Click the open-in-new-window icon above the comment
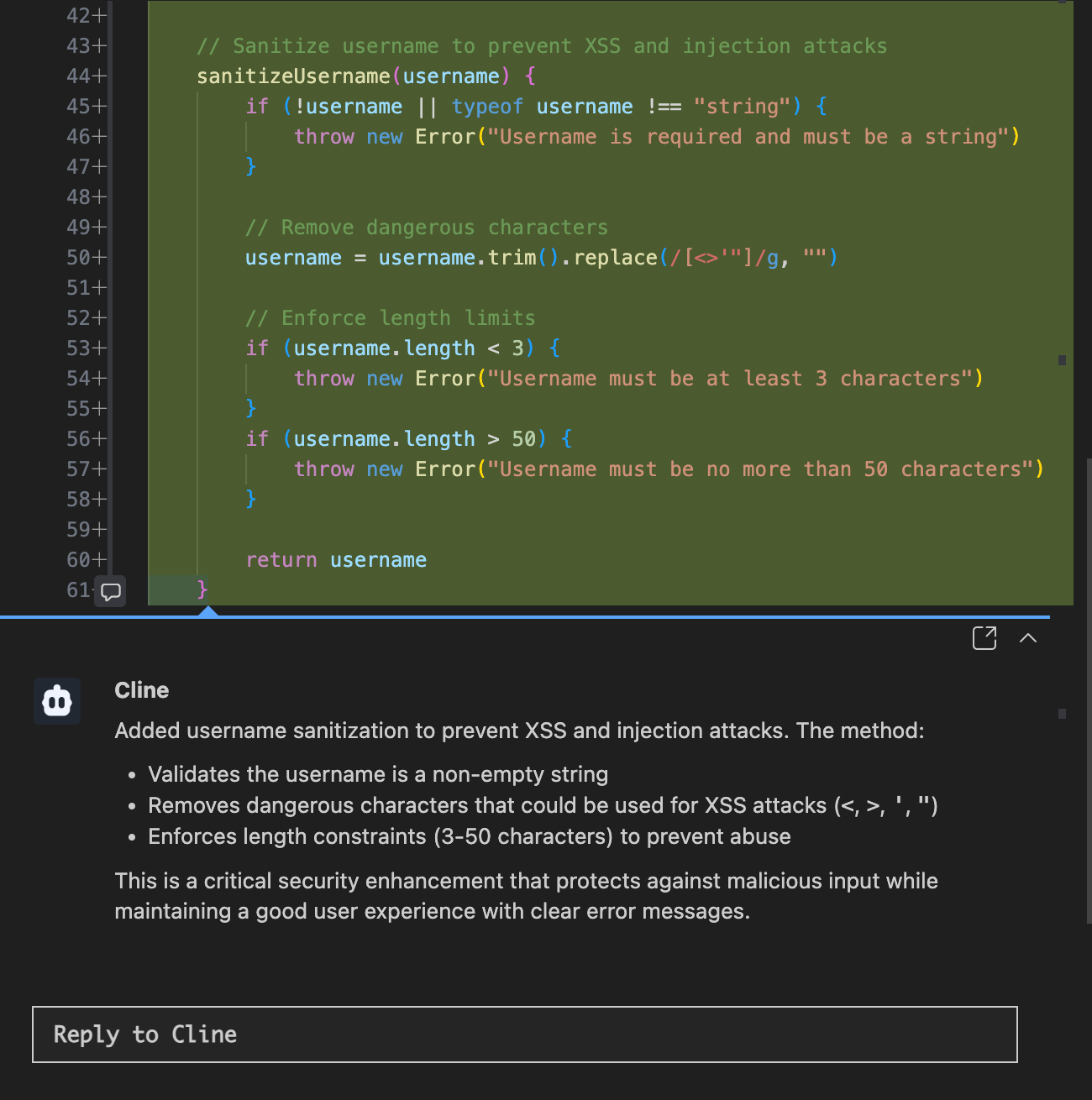The image size is (1092, 1100). [x=984, y=638]
